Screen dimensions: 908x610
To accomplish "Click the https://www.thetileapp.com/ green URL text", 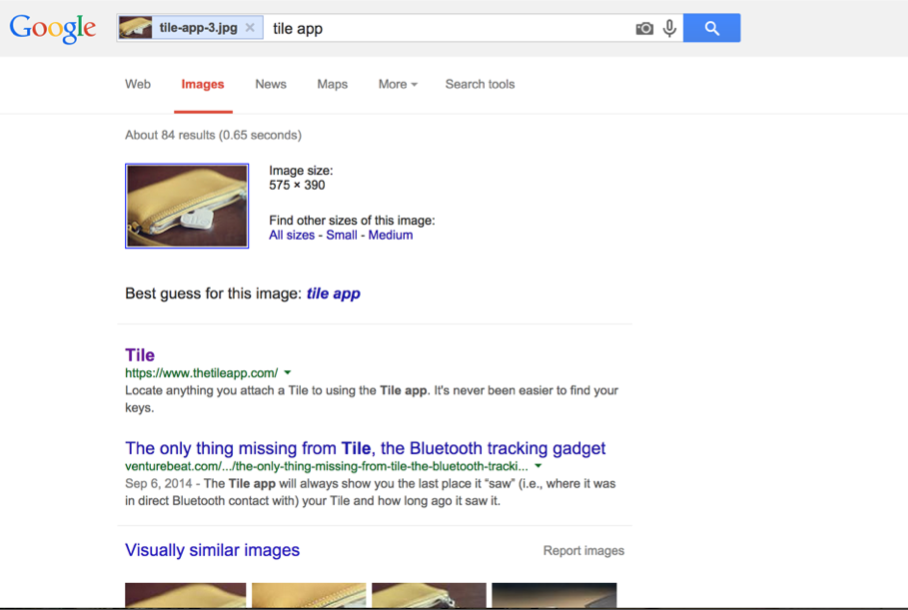I will click(202, 373).
